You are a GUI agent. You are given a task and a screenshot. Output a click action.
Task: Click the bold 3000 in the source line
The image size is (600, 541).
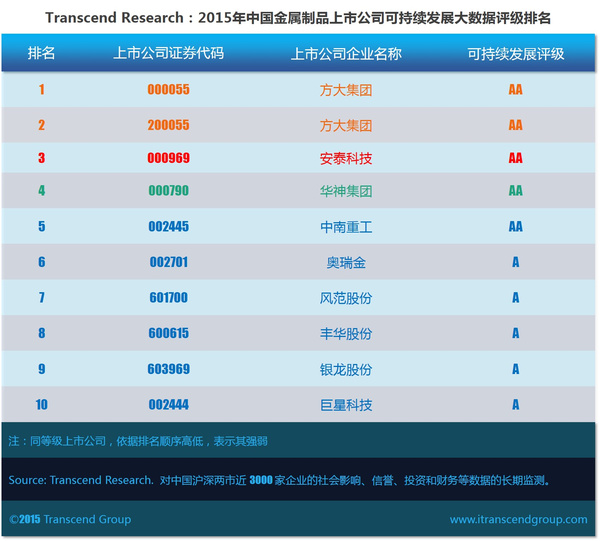pyautogui.click(x=262, y=480)
